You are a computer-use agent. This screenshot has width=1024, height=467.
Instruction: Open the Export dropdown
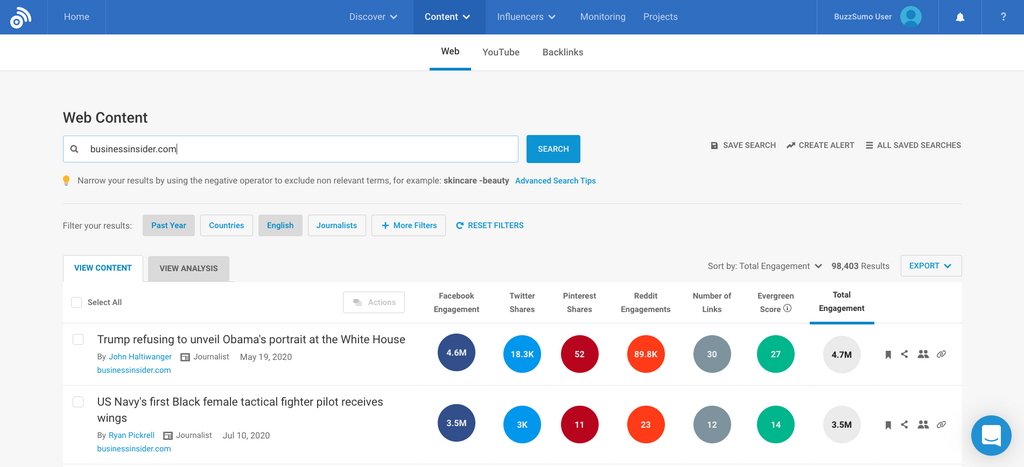pyautogui.click(x=931, y=266)
